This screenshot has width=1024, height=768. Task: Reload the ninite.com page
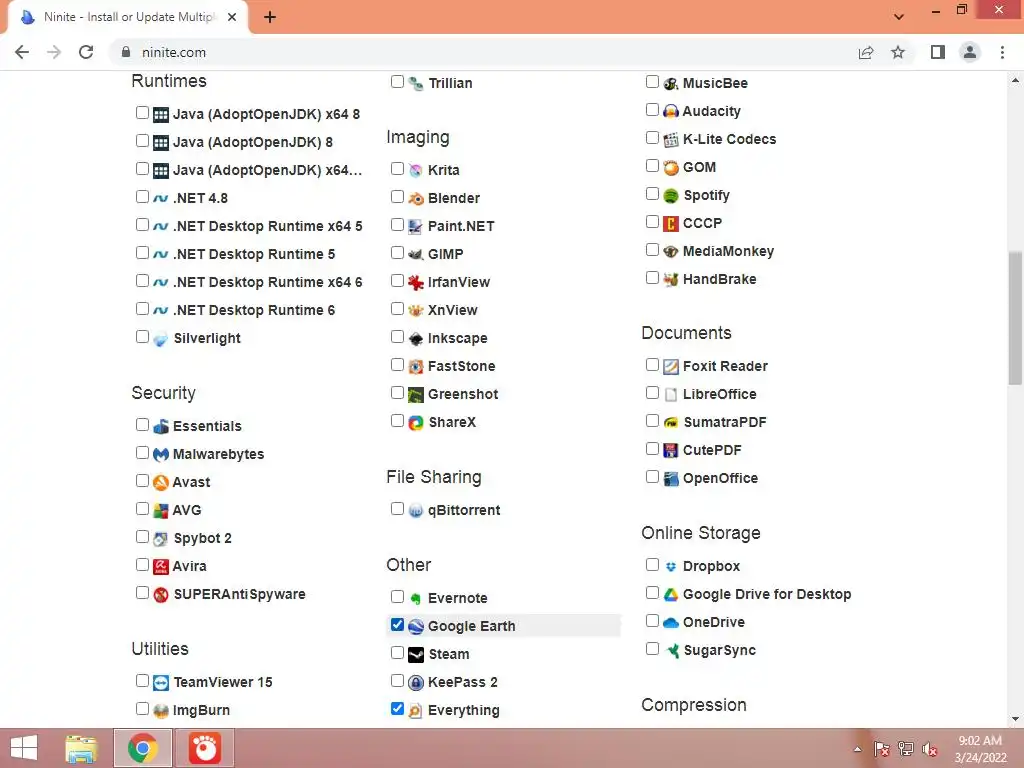pyautogui.click(x=86, y=52)
